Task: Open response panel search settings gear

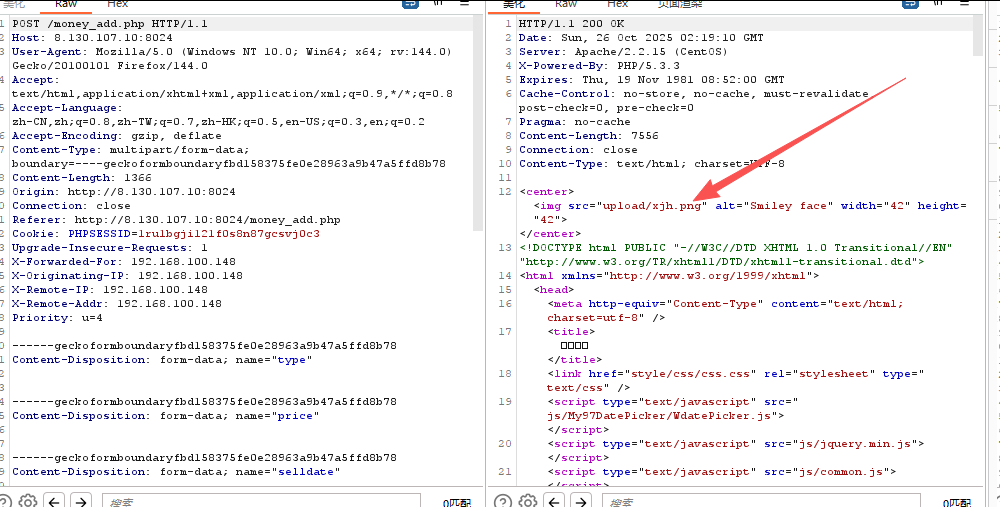Action: click(527, 501)
